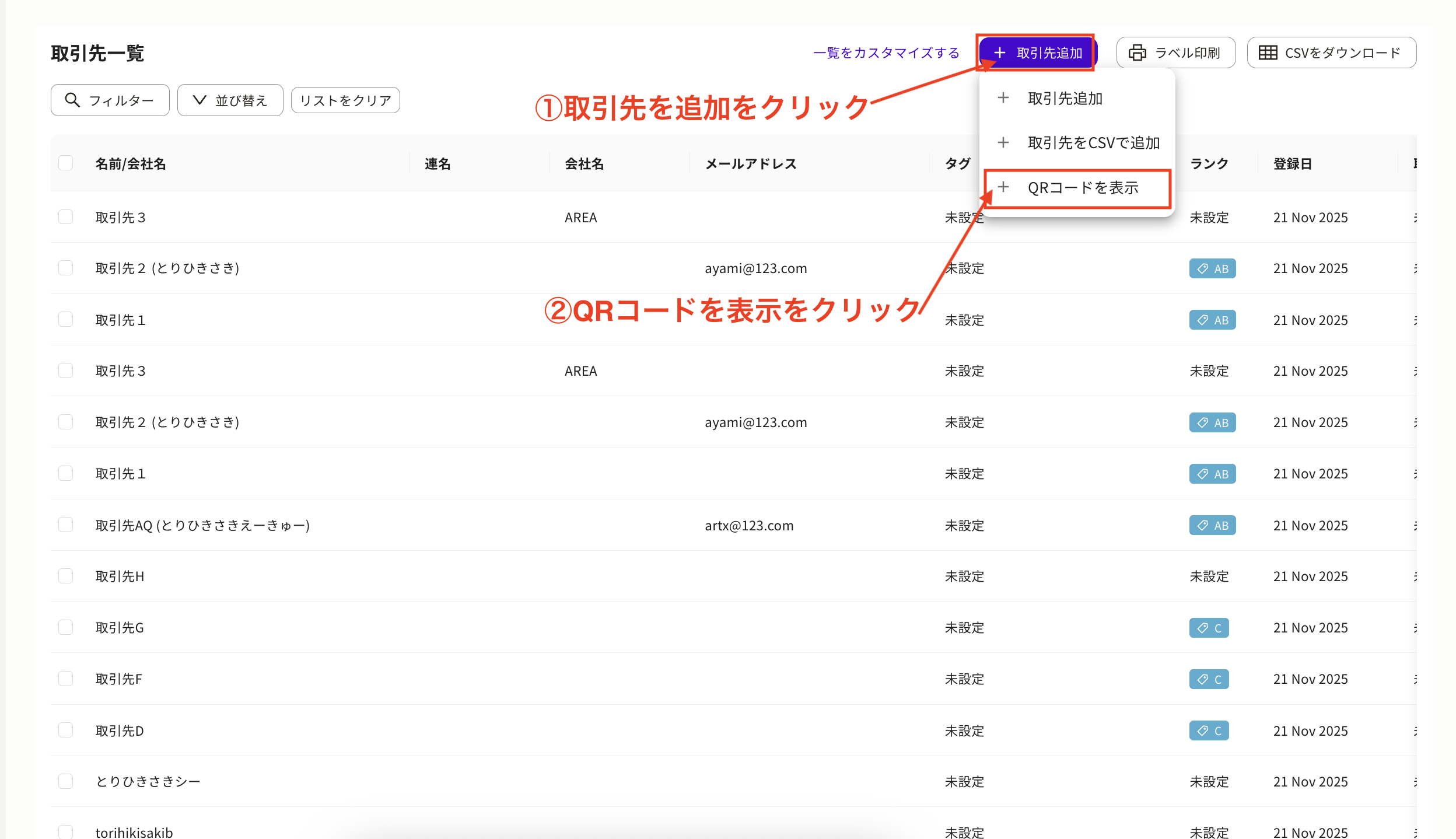The height and width of the screenshot is (839, 1456).
Task: Click the AB rank tag for ayami@123.com row
Action: coord(1212,268)
